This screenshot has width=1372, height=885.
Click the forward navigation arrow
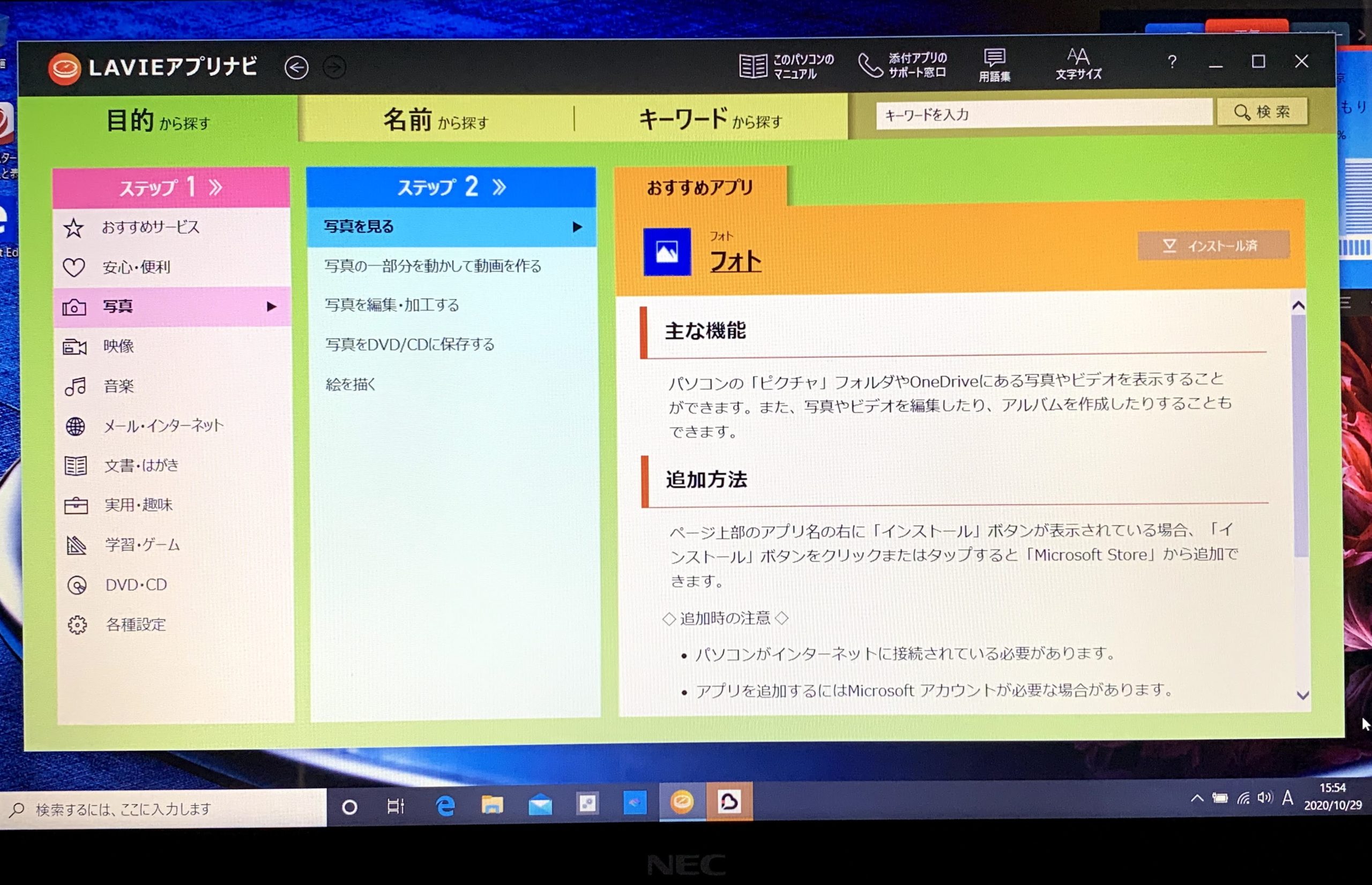click(333, 67)
